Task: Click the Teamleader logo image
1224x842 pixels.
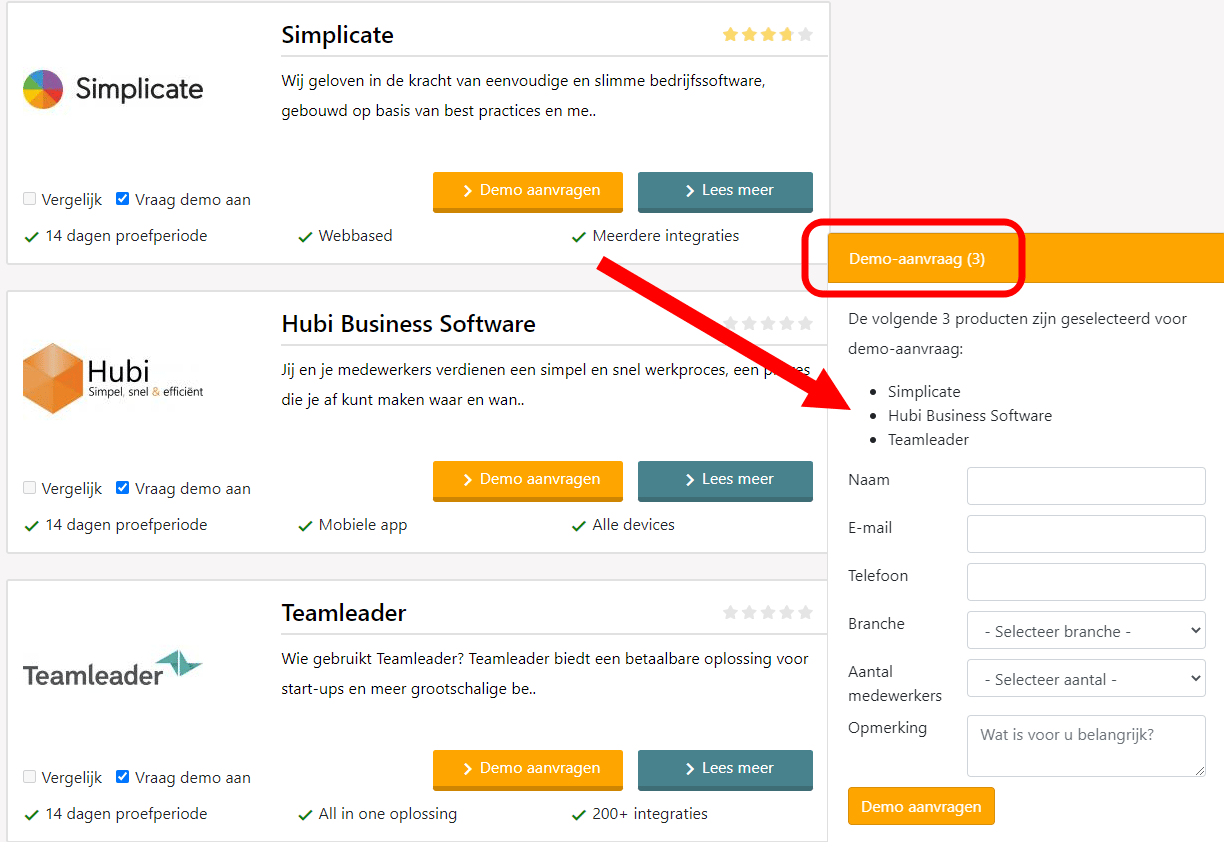Action: click(x=113, y=668)
